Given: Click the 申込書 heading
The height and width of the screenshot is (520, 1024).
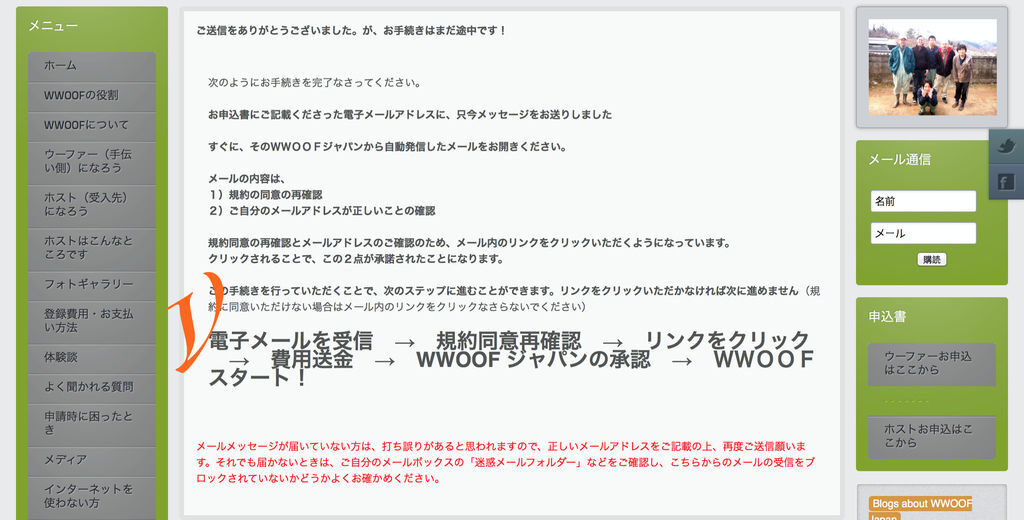Looking at the screenshot, I should (x=887, y=317).
